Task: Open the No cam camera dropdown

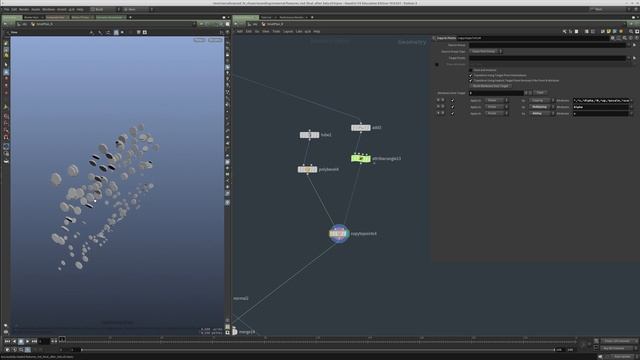Action: (x=215, y=40)
